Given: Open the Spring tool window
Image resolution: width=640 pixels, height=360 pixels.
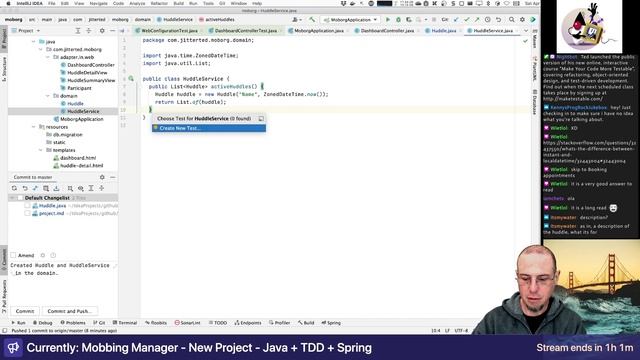Looking at the screenshot, I should [331, 323].
